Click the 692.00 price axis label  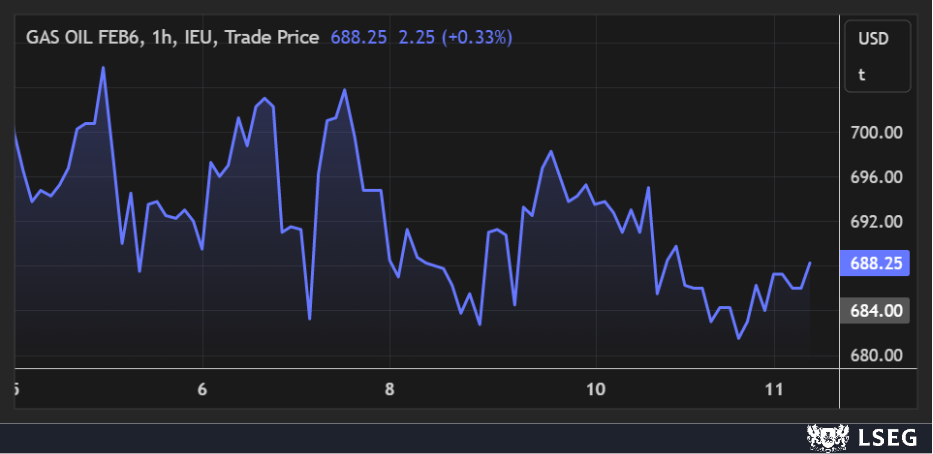click(x=877, y=222)
